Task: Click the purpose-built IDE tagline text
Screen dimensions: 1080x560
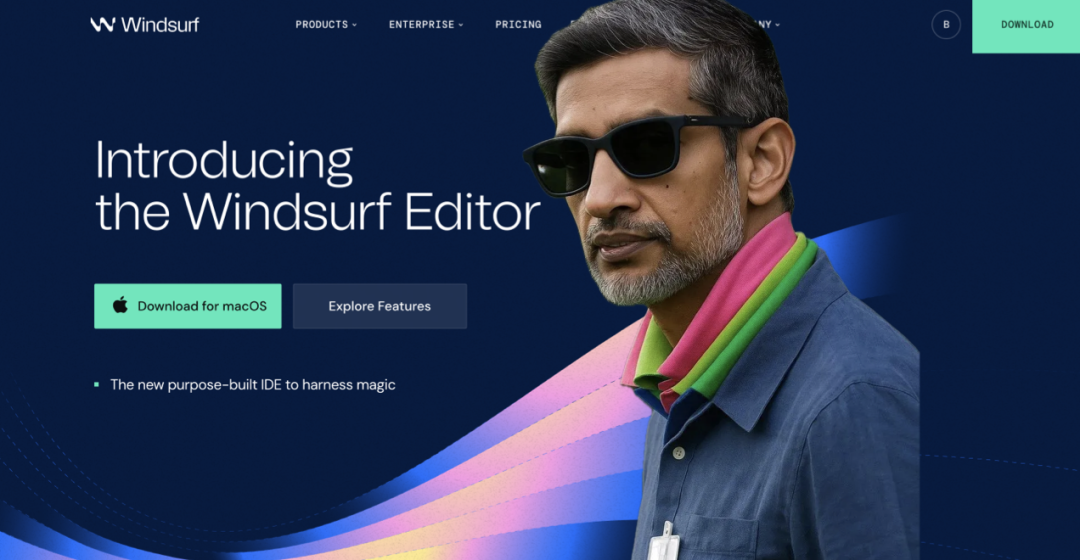Action: [252, 384]
